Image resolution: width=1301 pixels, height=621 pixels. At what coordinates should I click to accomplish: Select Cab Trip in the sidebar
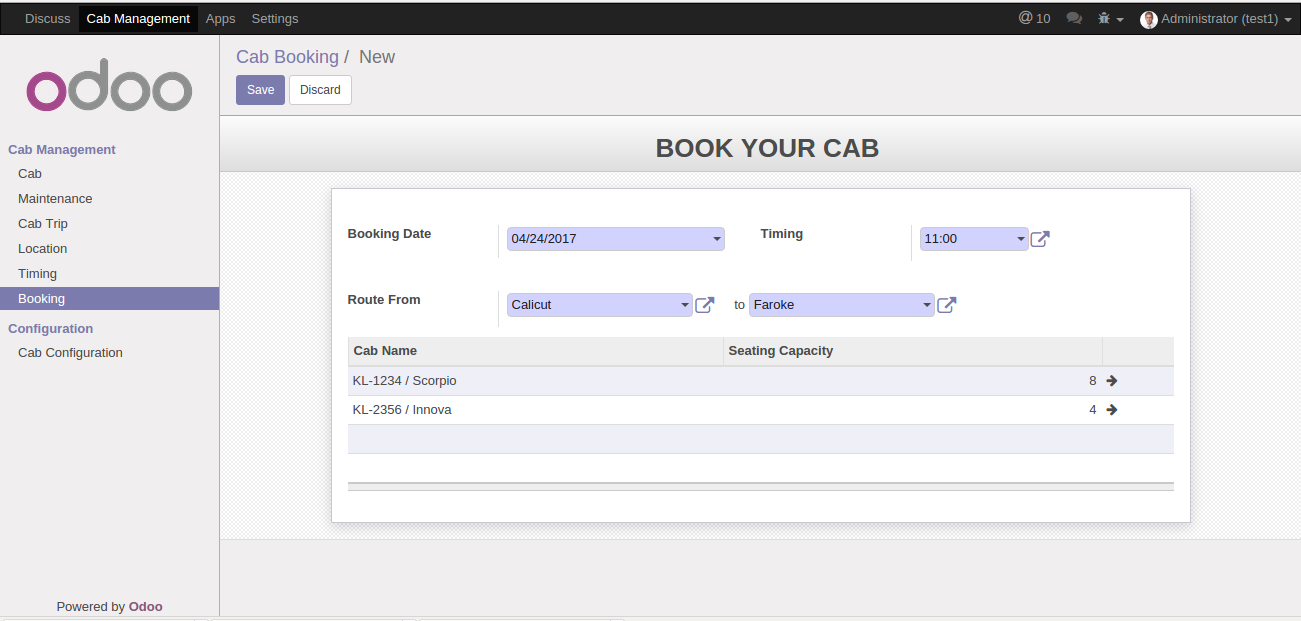point(43,224)
